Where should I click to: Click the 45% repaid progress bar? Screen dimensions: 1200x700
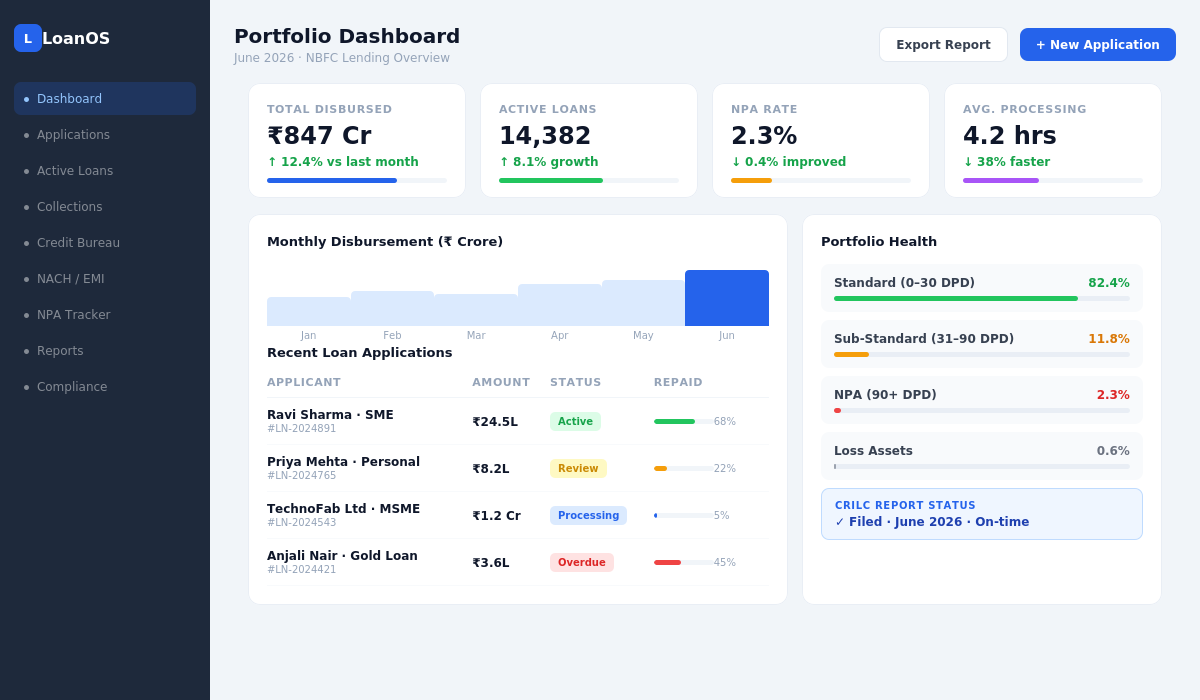[684, 563]
